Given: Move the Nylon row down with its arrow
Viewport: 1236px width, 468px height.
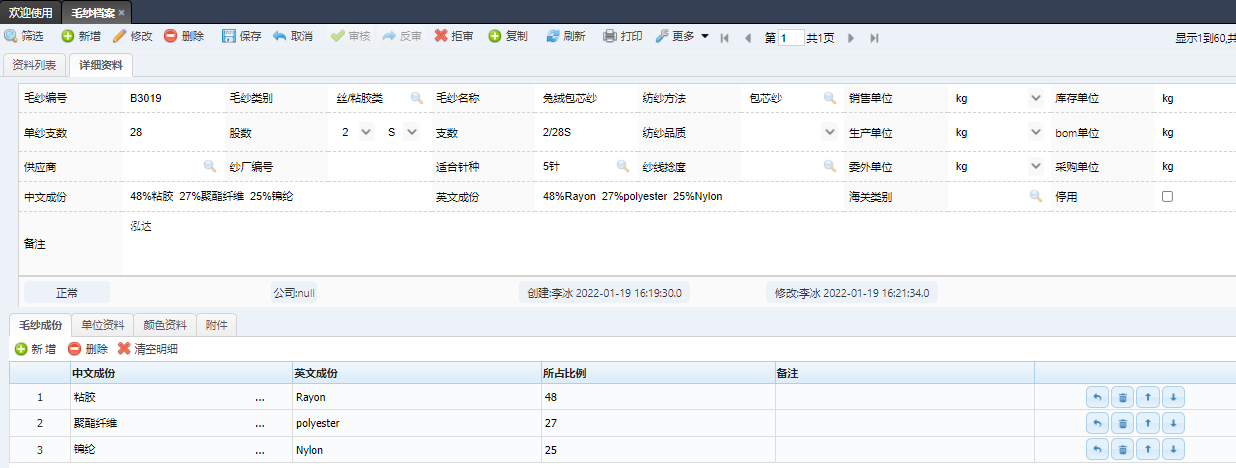Looking at the screenshot, I should (x=1173, y=450).
